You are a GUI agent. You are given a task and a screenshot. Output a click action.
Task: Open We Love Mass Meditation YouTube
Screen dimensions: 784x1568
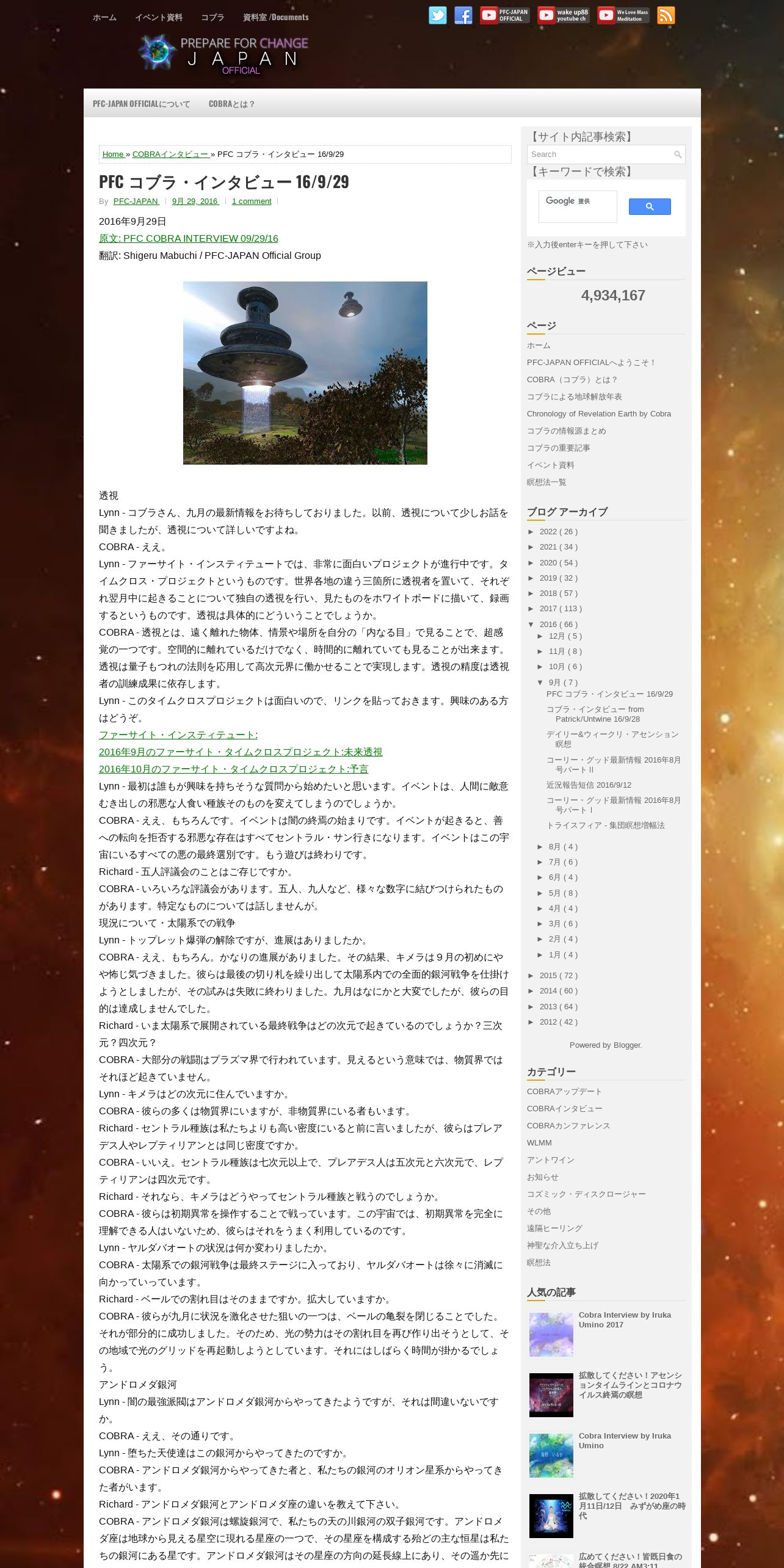[x=623, y=15]
